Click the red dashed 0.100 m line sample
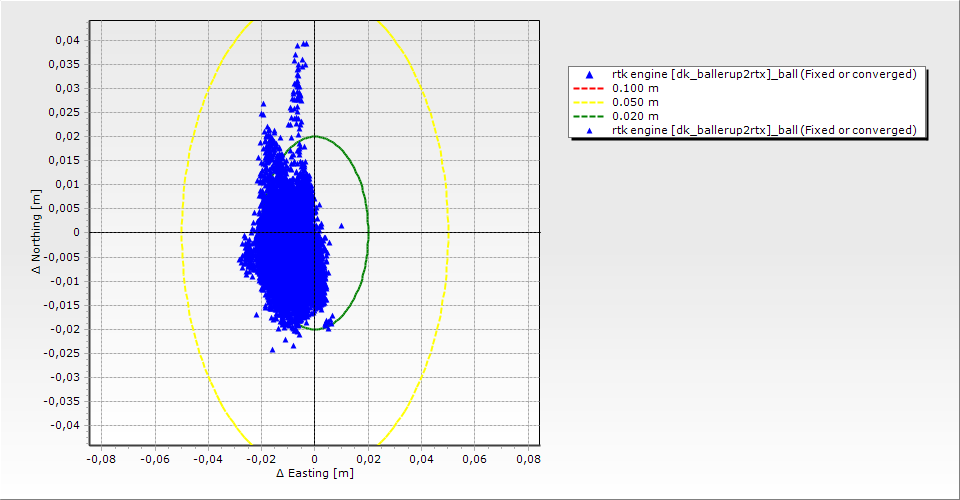The image size is (960, 500). (589, 88)
